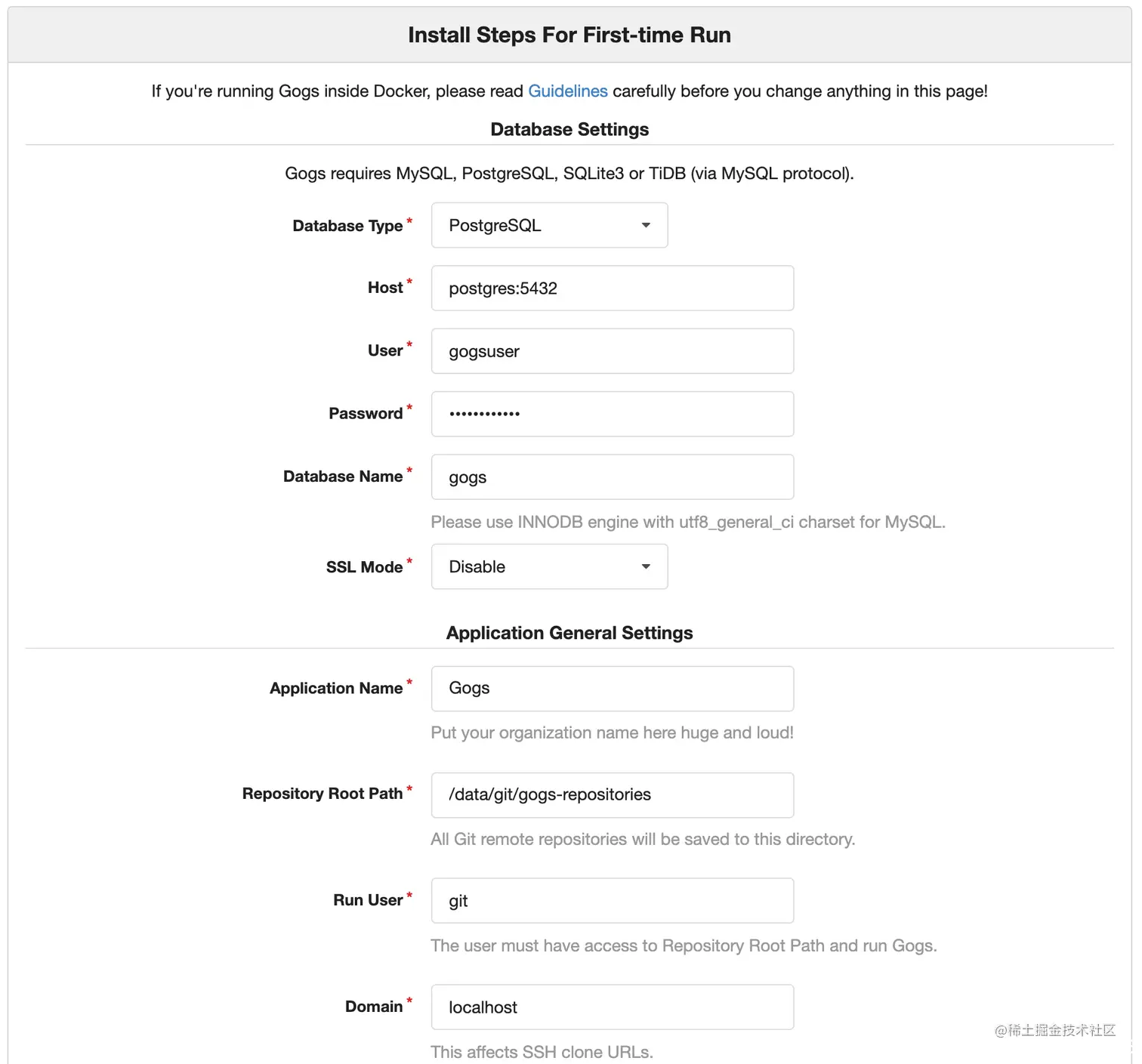The width and height of the screenshot is (1142, 1064).
Task: Click the User field containing gogsuser
Action: tap(613, 351)
